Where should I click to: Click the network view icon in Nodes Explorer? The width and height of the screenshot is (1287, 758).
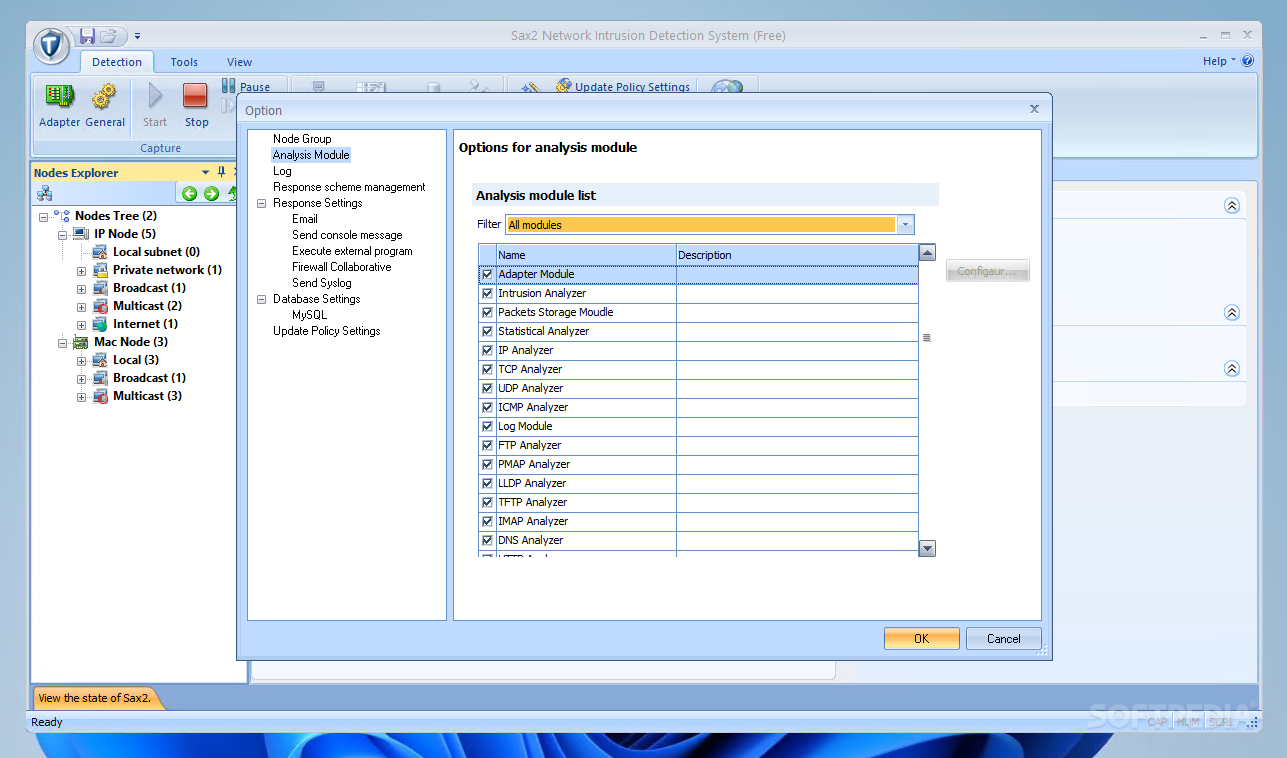pyautogui.click(x=44, y=194)
